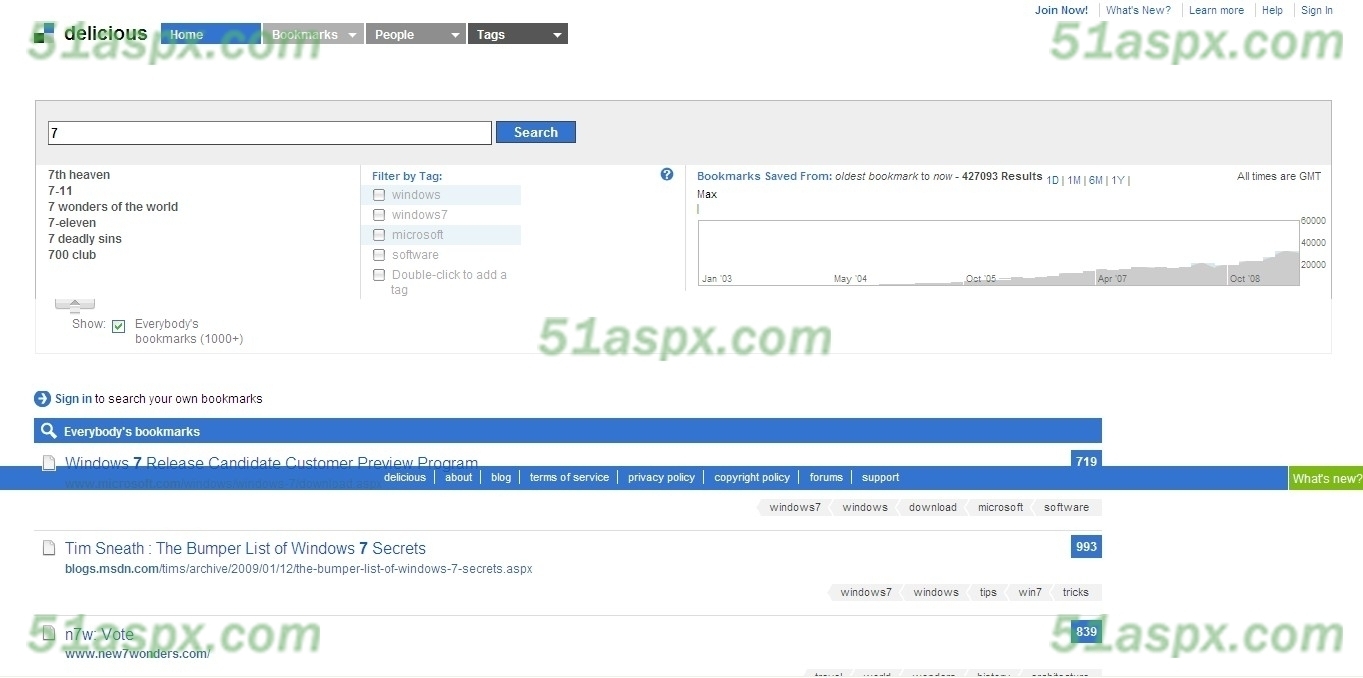Click the tips tag chip
Image resolution: width=1363 pixels, height=678 pixels.
click(x=988, y=592)
